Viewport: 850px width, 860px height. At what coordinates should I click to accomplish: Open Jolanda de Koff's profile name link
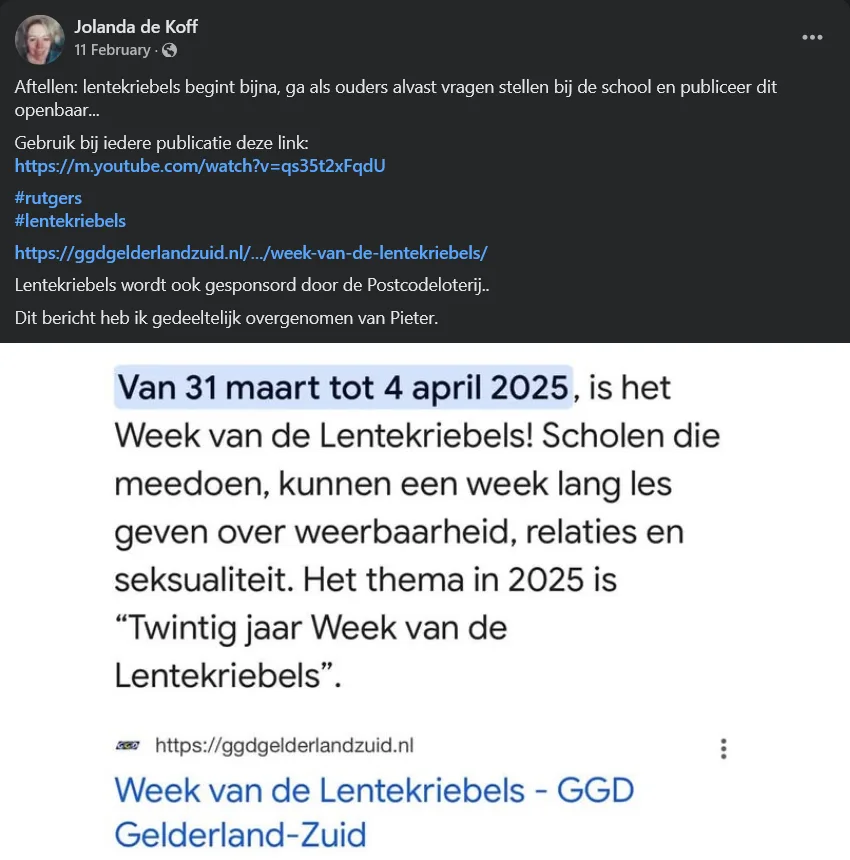[136, 26]
